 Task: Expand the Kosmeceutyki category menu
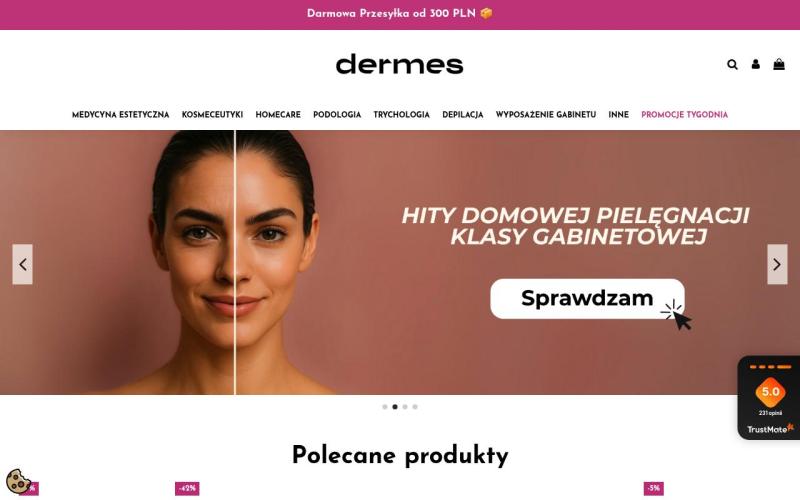pos(212,115)
